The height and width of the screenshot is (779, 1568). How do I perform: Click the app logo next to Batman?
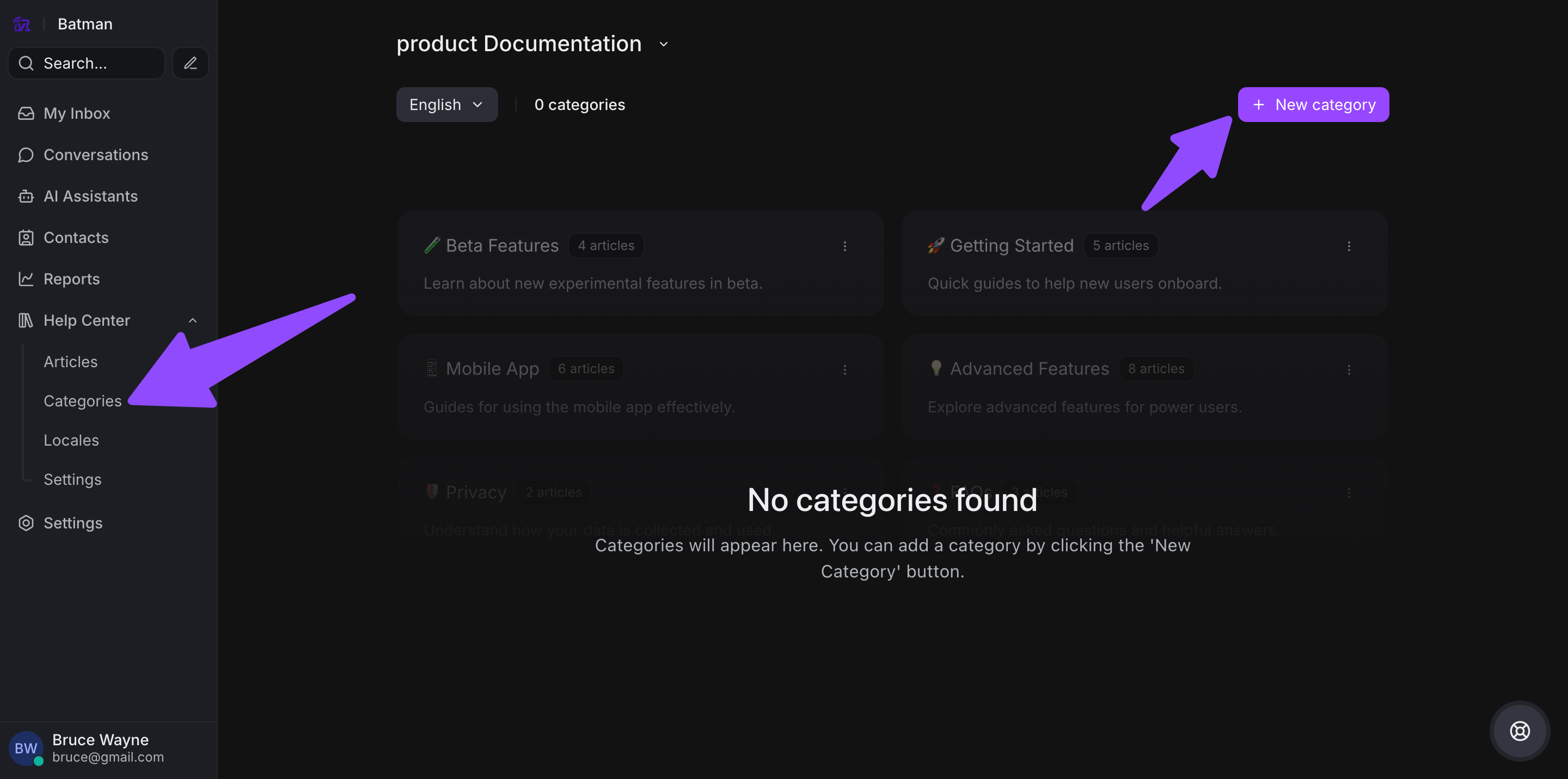click(22, 25)
